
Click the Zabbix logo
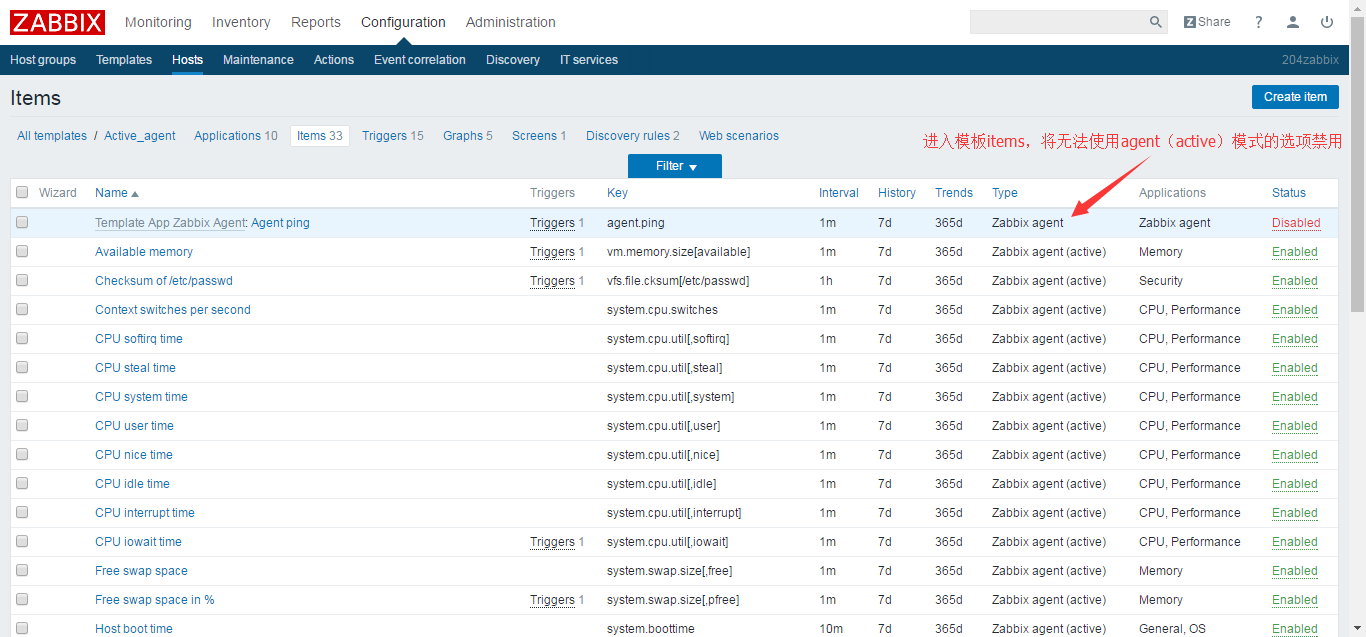57,22
